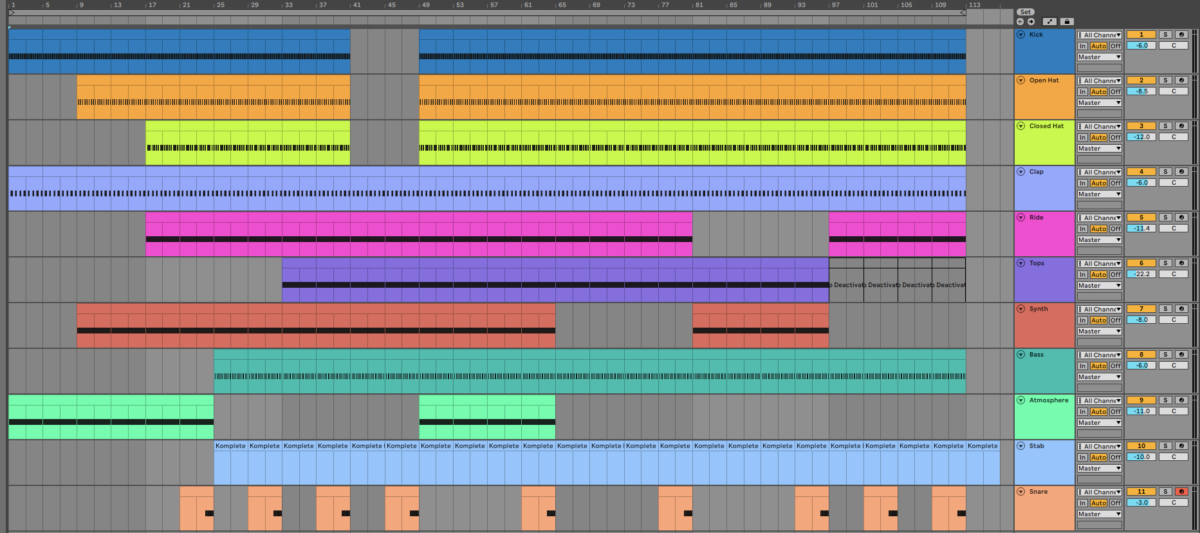The height and width of the screenshot is (533, 1200).
Task: Arm the Stab track for recording
Action: [x=1182, y=446]
